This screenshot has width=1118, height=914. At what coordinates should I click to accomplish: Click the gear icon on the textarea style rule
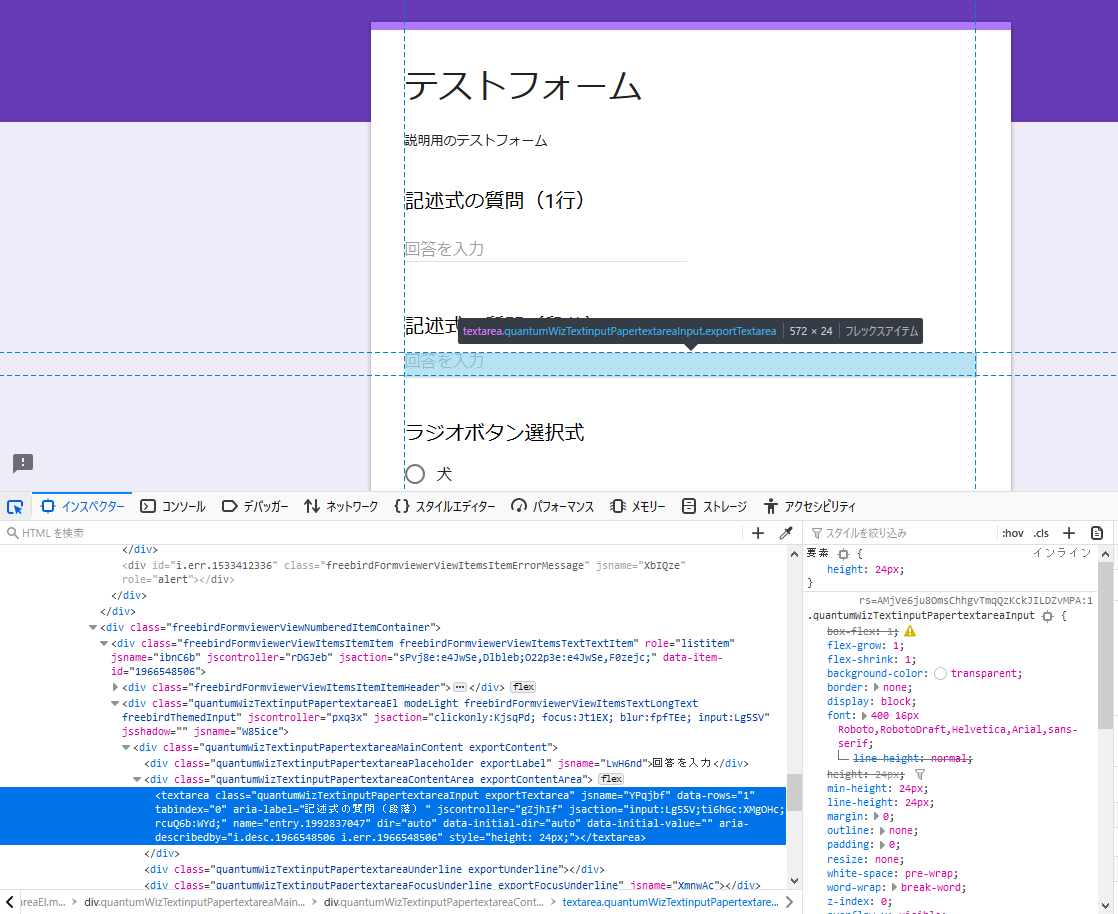pyautogui.click(x=1047, y=618)
